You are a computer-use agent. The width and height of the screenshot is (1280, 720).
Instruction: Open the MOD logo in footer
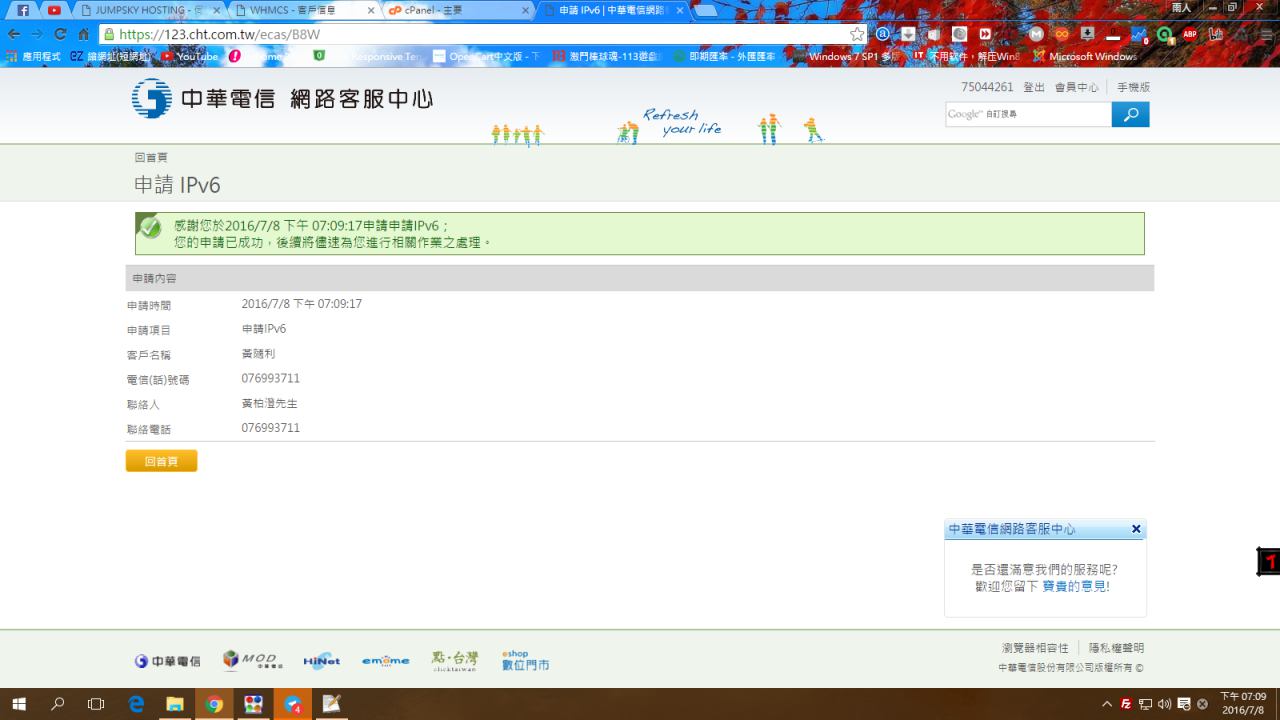[252, 661]
